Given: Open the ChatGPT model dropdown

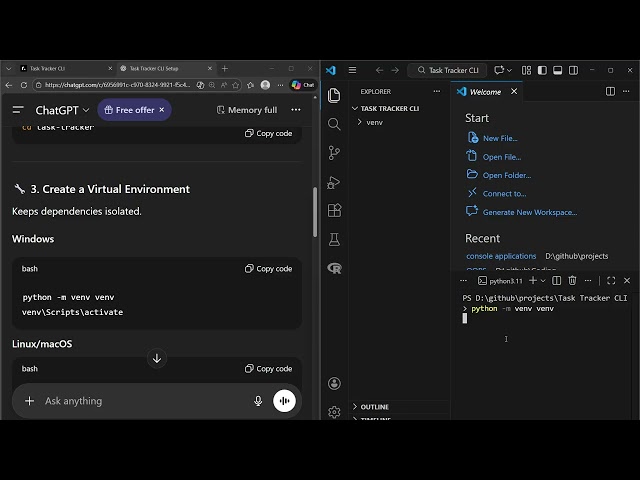Looking at the screenshot, I should coord(62,110).
